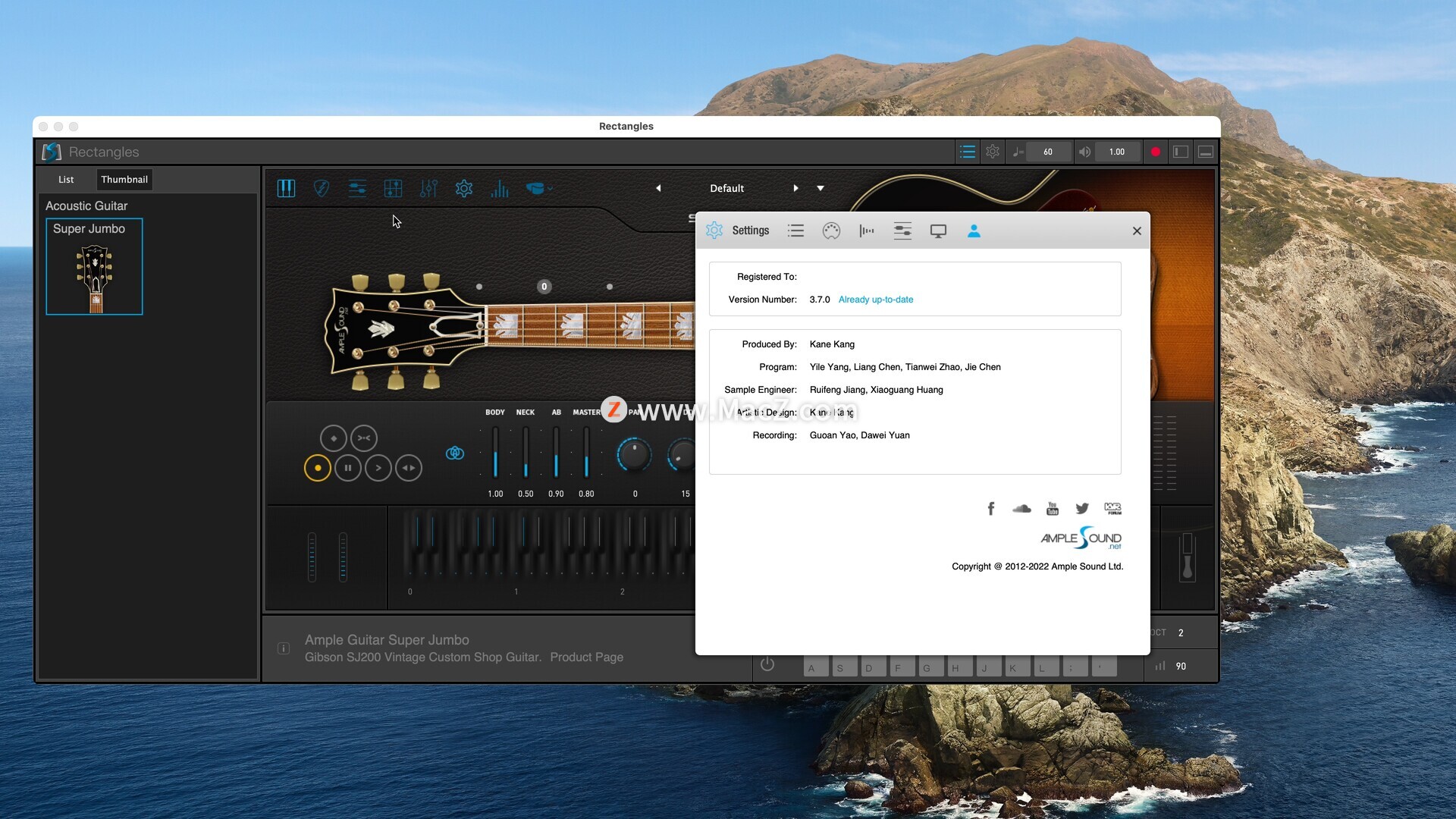Toggle the instrument list icon in header
1456x819 pixels.
coord(968,152)
